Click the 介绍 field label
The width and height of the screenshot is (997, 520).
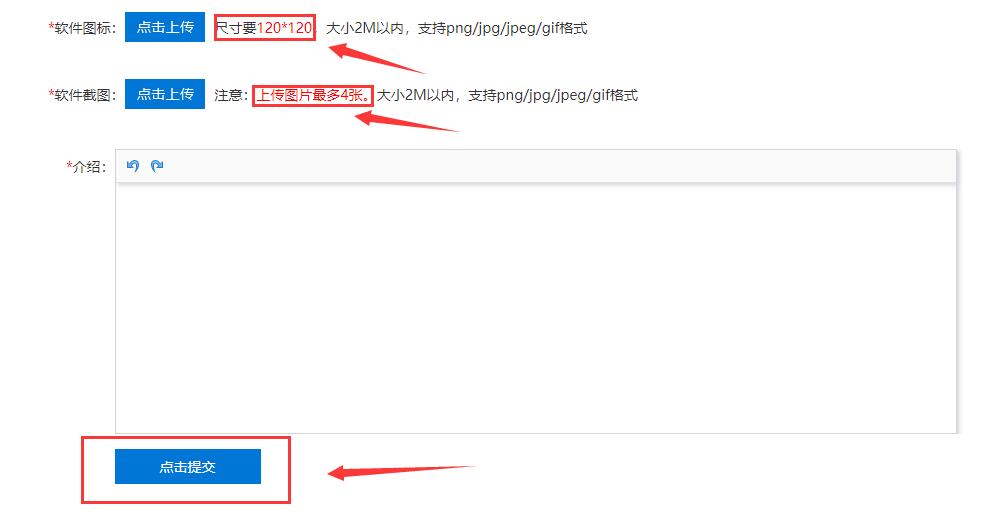87,167
